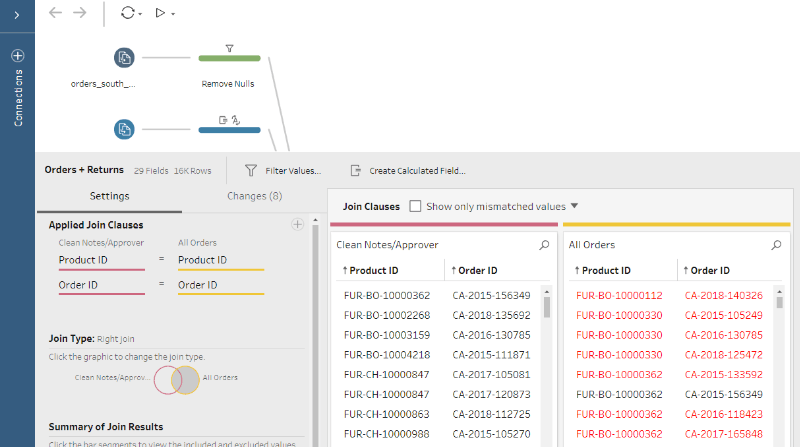Click the Clean Notes/Approver list scrollbar

pyautogui.click(x=546, y=306)
